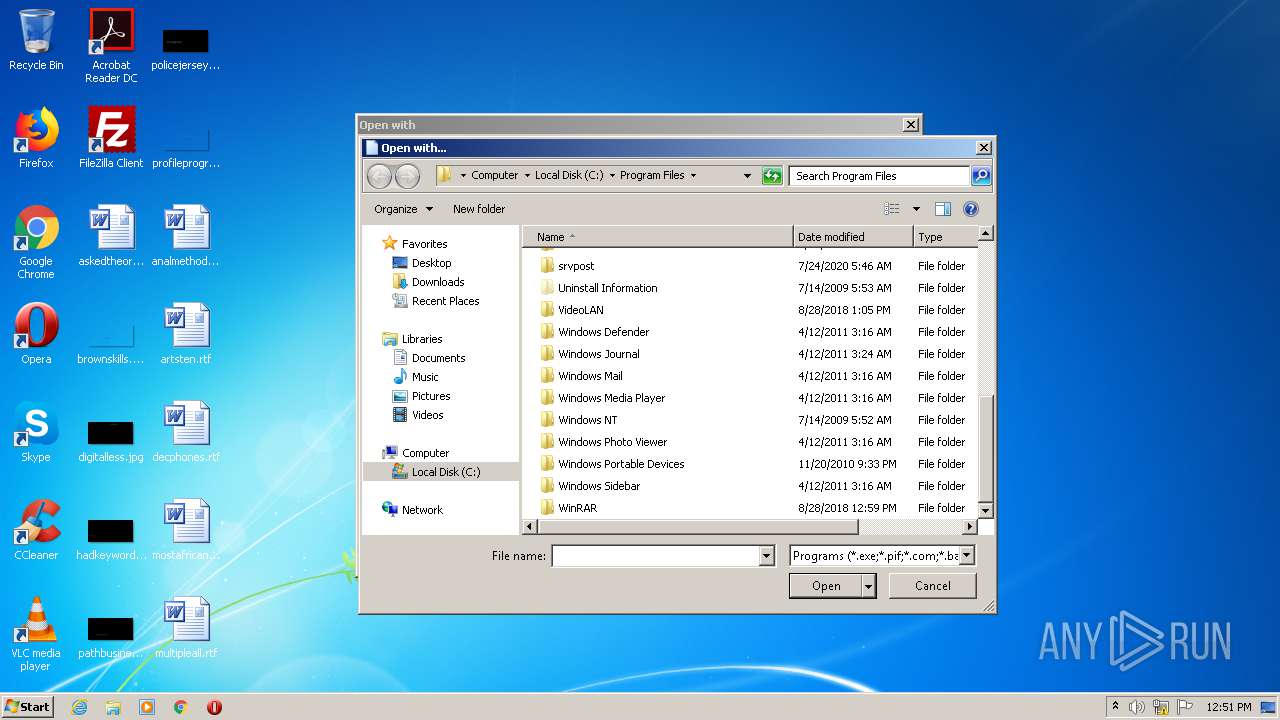
Task: Select the VideoLAN folder
Action: pyautogui.click(x=580, y=310)
